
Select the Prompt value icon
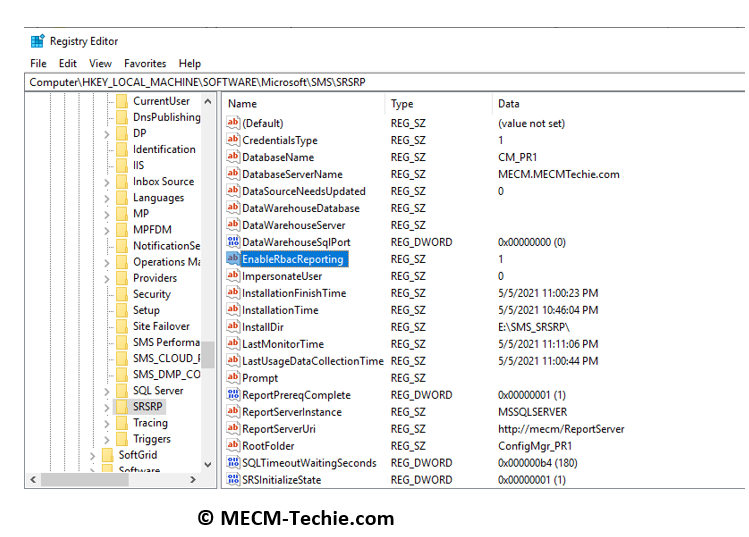pos(233,377)
